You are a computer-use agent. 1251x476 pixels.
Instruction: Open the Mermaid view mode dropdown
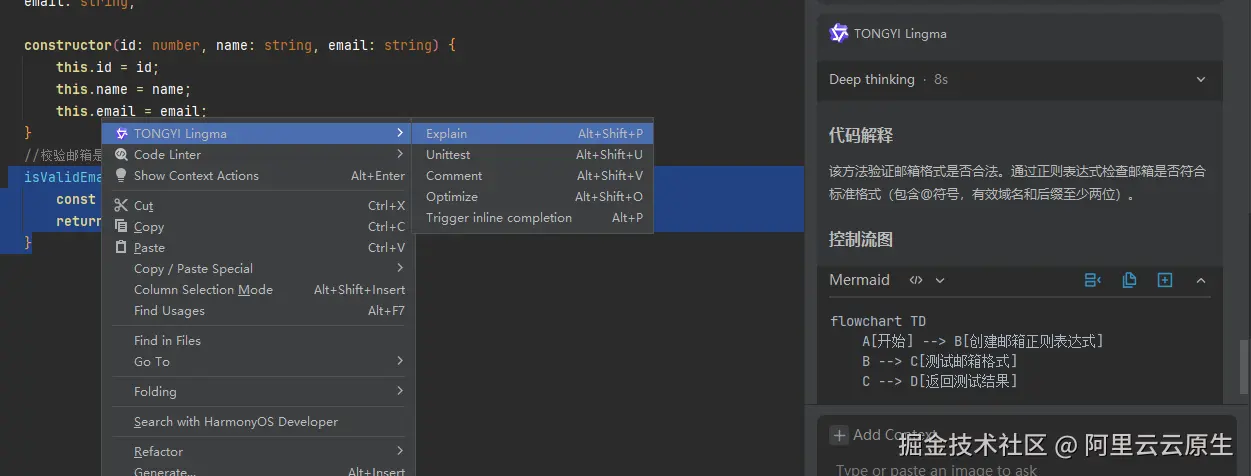pos(939,280)
